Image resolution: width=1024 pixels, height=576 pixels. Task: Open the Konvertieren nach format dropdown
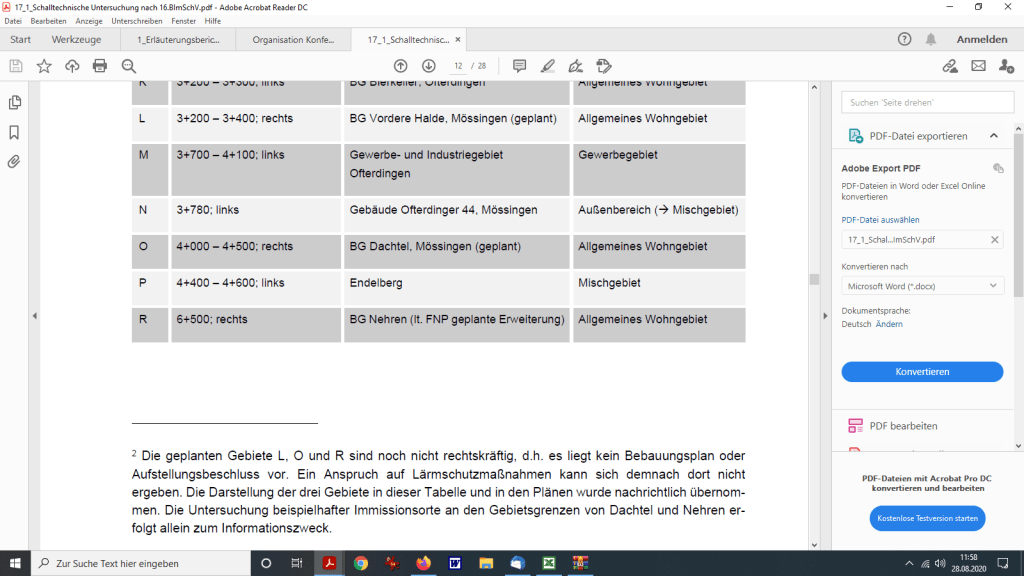[922, 286]
